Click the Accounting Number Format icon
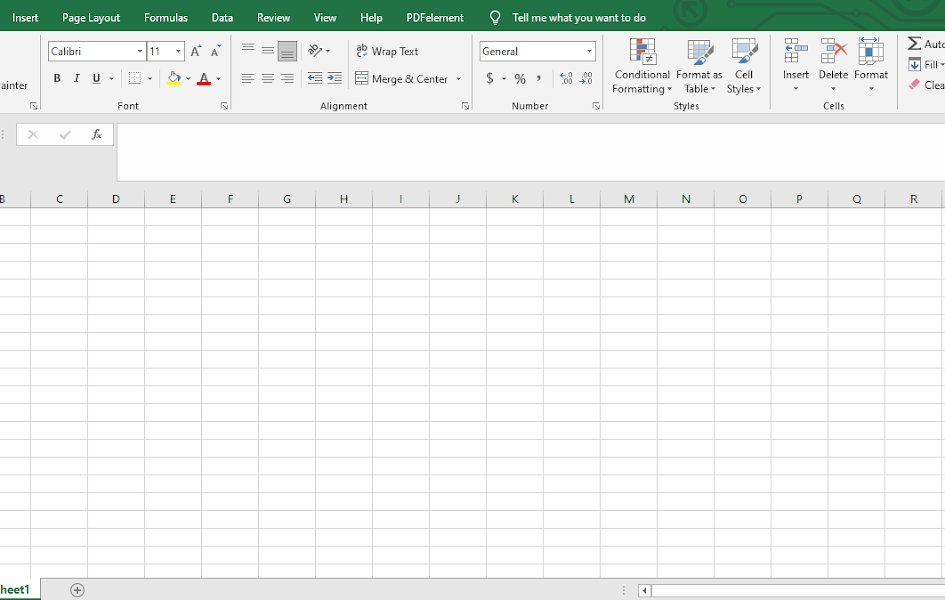945x600 pixels. pyautogui.click(x=488, y=78)
